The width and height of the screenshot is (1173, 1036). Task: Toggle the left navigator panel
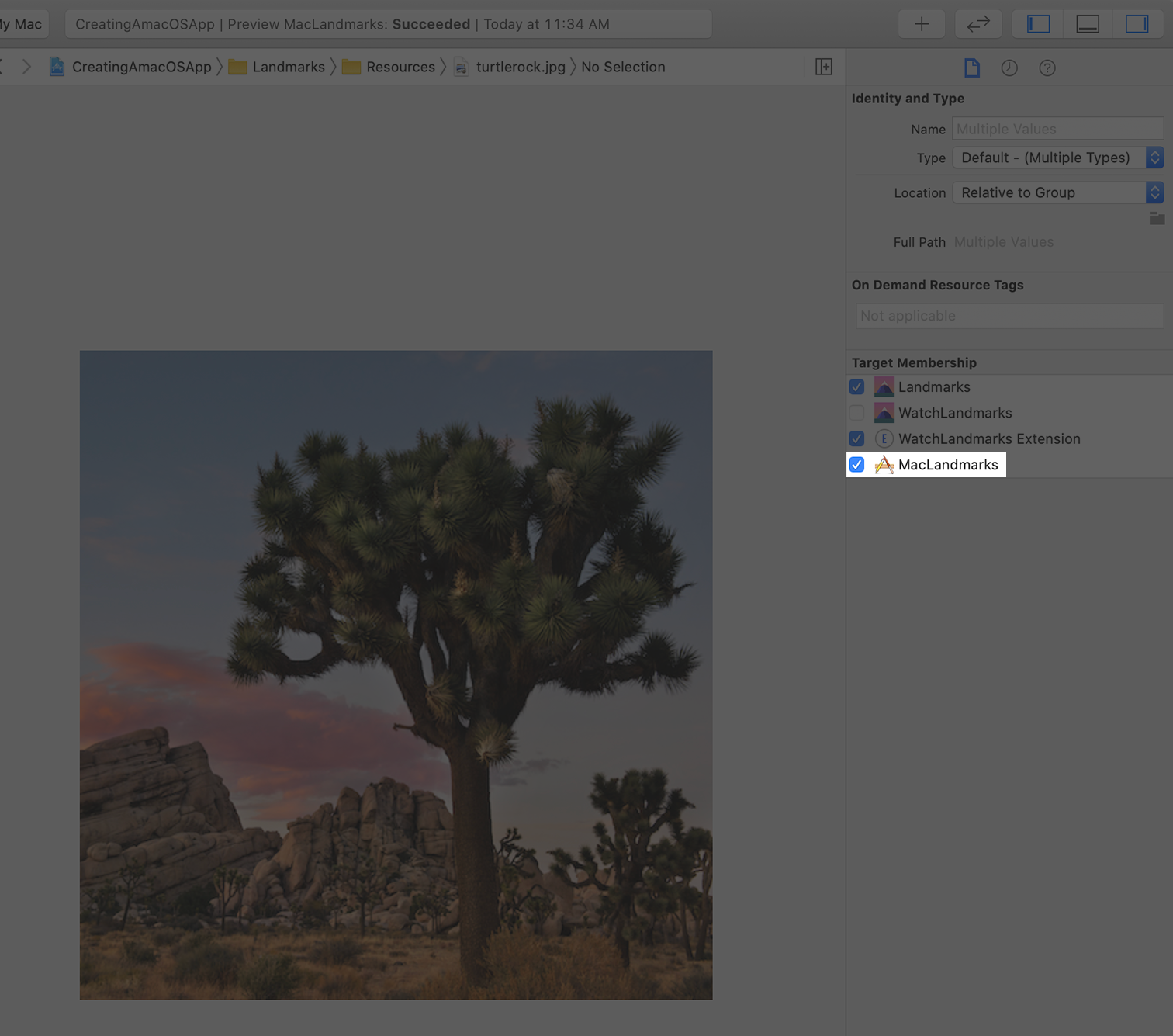pyautogui.click(x=1038, y=24)
